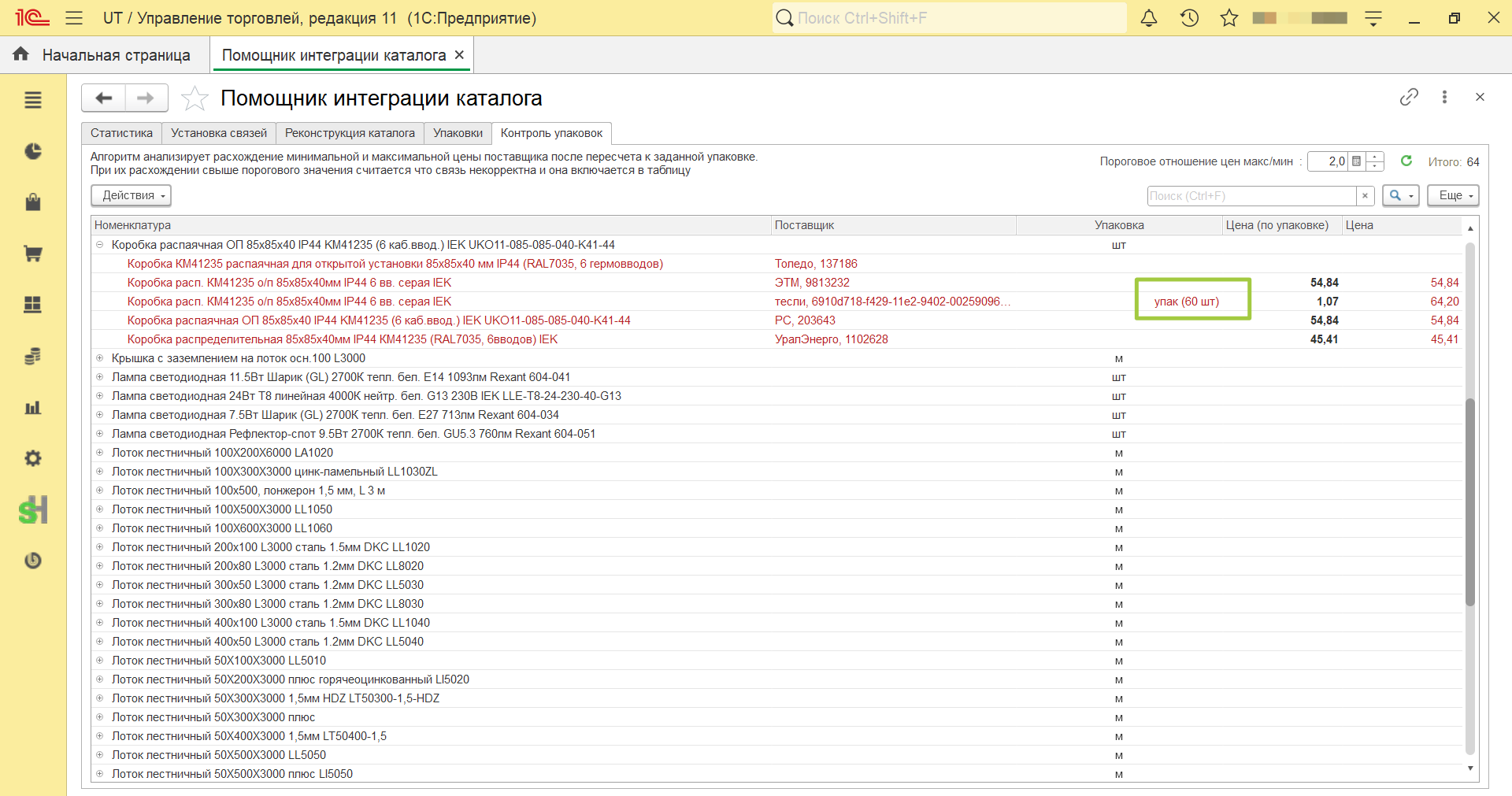1512x796 pixels.
Task: Increase threshold ratio with stepper up arrow
Action: (1376, 157)
